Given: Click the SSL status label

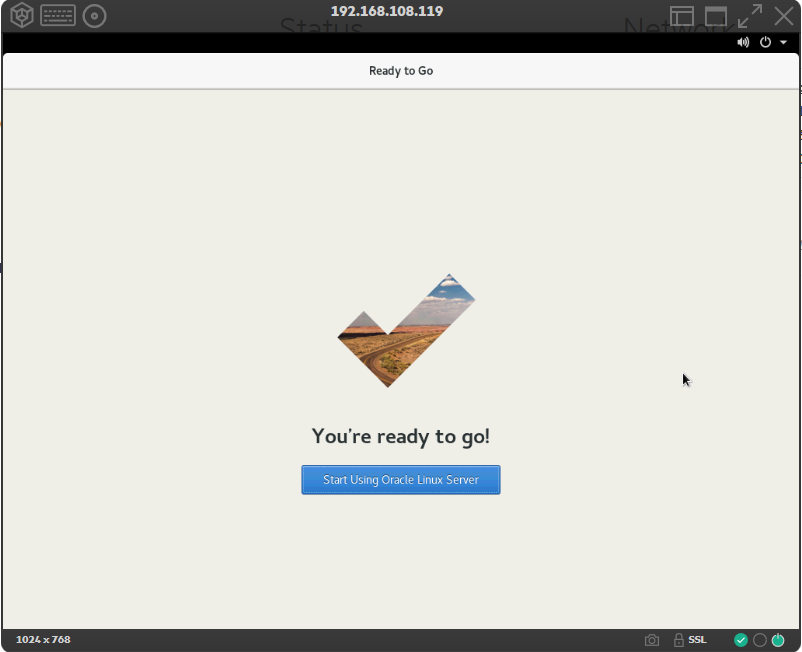Looking at the screenshot, I should [697, 640].
